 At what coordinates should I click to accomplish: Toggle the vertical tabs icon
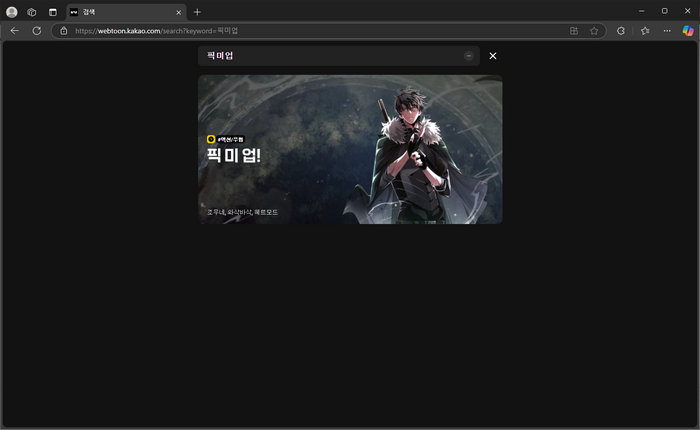pos(53,12)
